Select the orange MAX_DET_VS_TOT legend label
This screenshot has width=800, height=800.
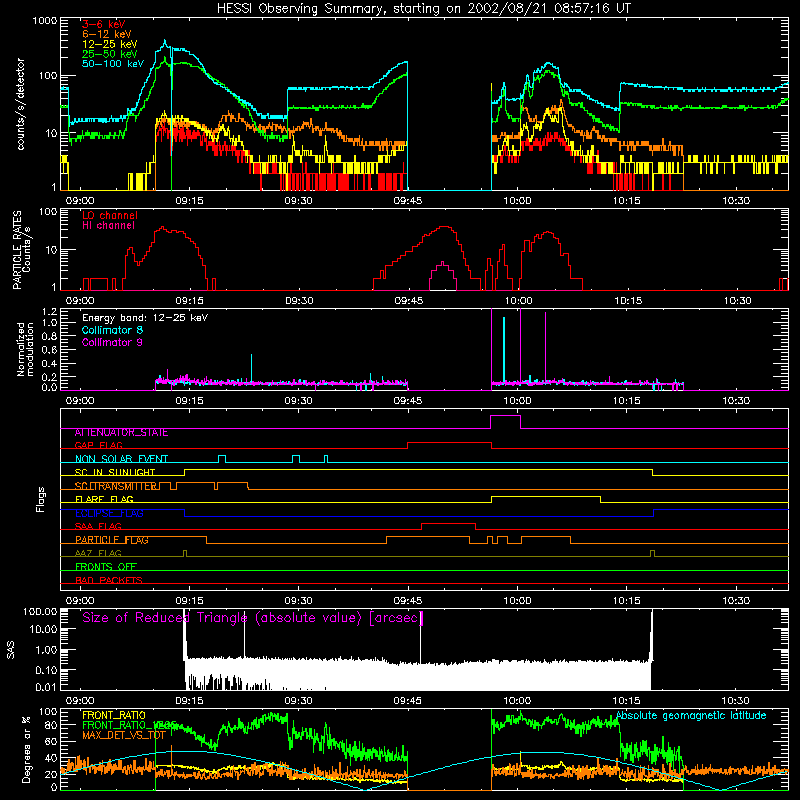click(x=124, y=735)
